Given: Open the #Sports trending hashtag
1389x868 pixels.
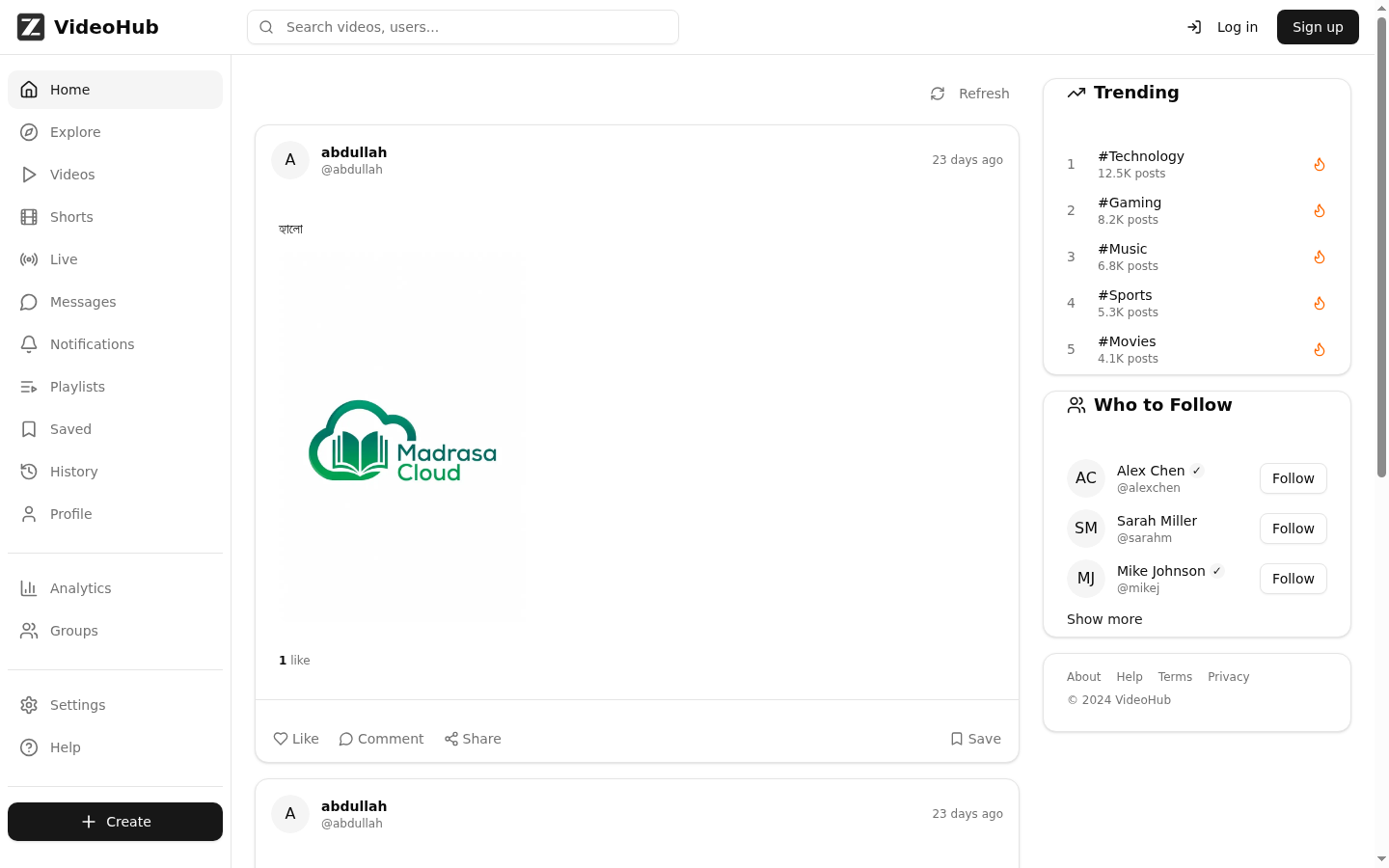Looking at the screenshot, I should [1125, 295].
